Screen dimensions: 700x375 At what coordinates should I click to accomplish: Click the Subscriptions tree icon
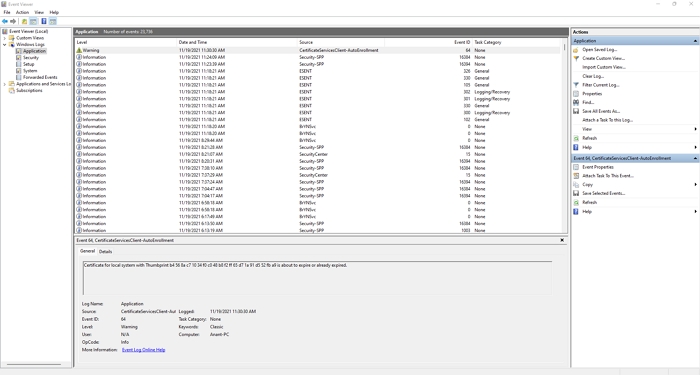tap(12, 91)
